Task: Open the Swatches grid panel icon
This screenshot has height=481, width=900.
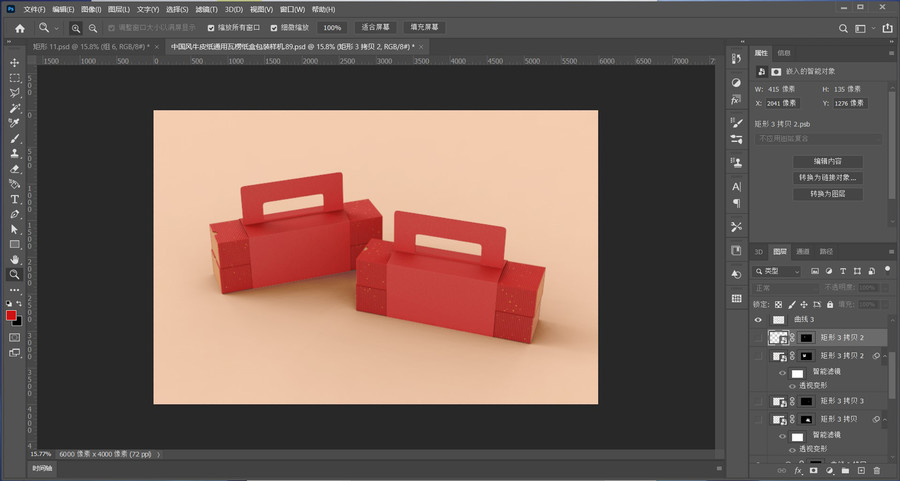Action: 736,298
